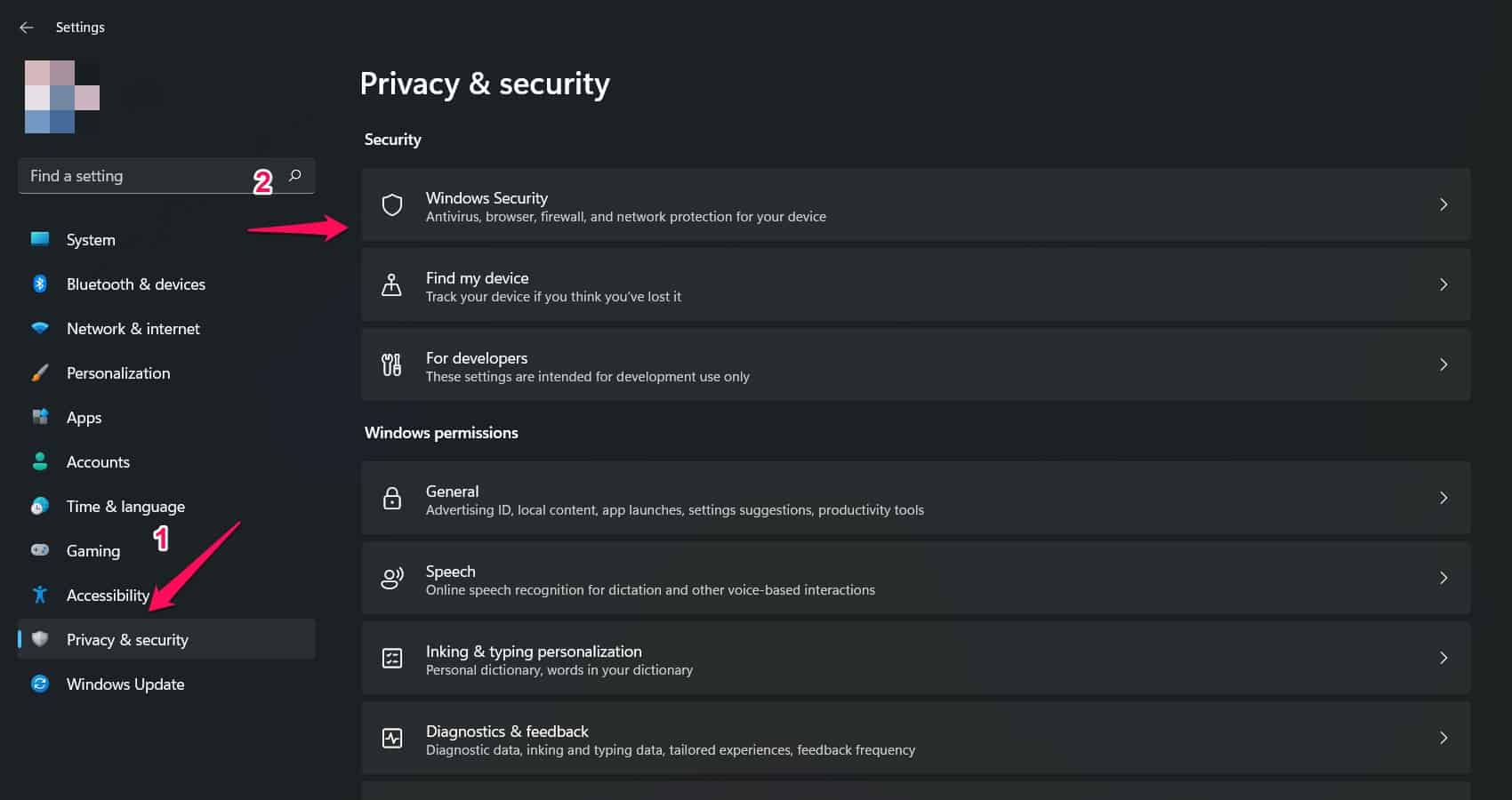Click the General lock icon

(391, 499)
